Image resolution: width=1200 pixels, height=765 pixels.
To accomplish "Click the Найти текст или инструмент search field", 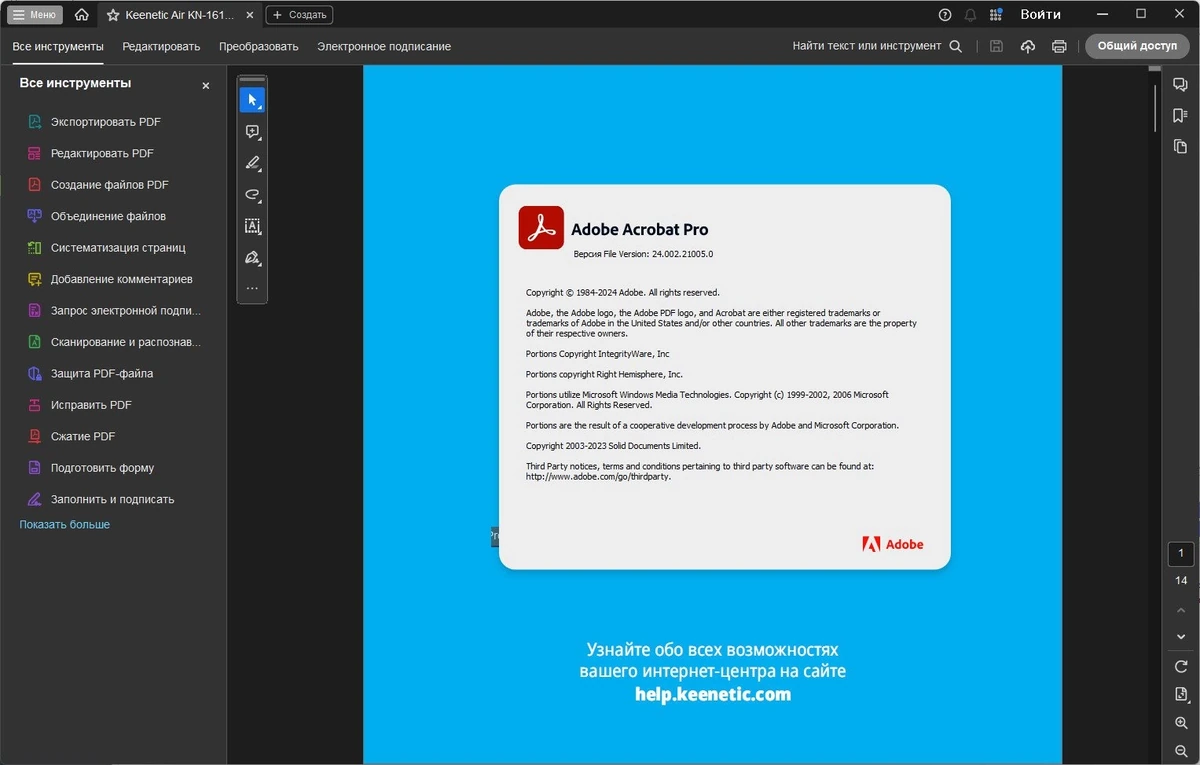I will [877, 46].
